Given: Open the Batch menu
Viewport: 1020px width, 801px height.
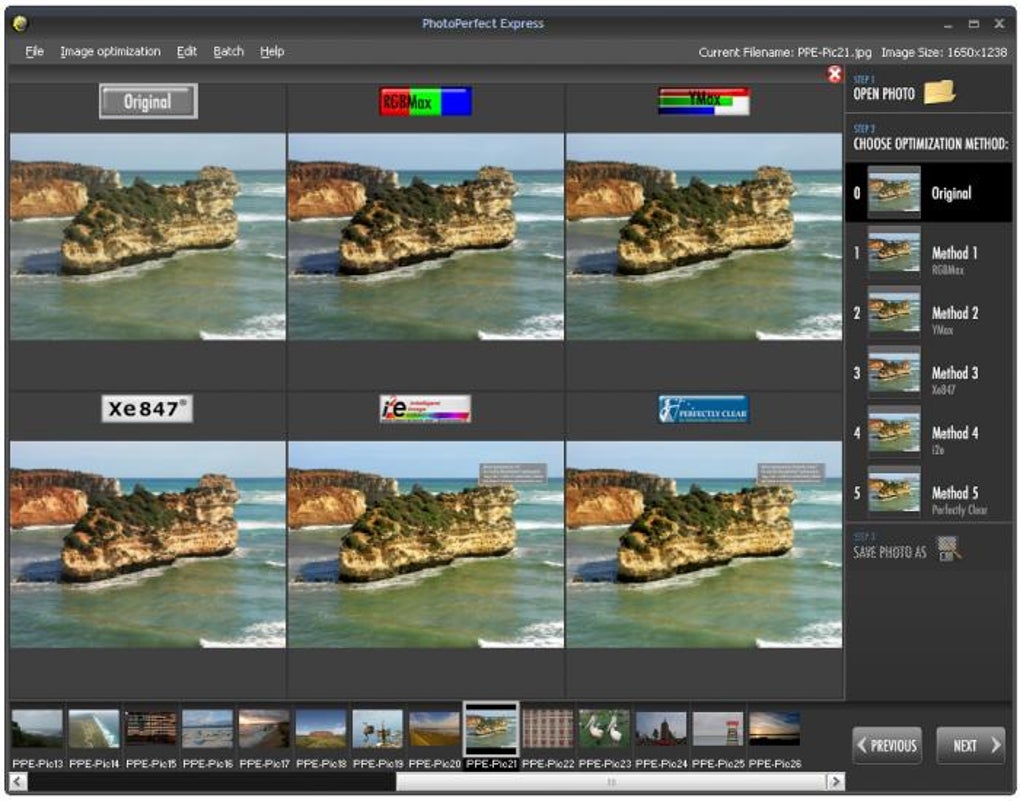Looking at the screenshot, I should (x=229, y=51).
